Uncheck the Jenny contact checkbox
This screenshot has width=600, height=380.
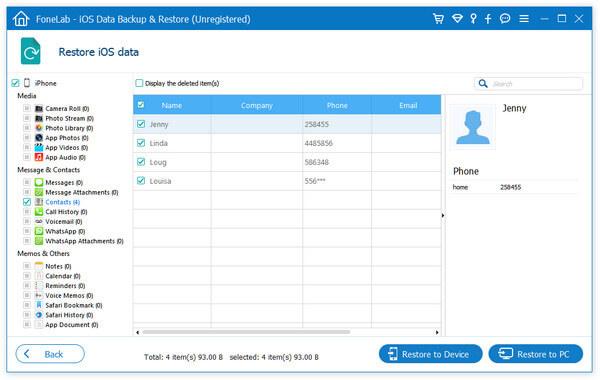click(x=141, y=124)
